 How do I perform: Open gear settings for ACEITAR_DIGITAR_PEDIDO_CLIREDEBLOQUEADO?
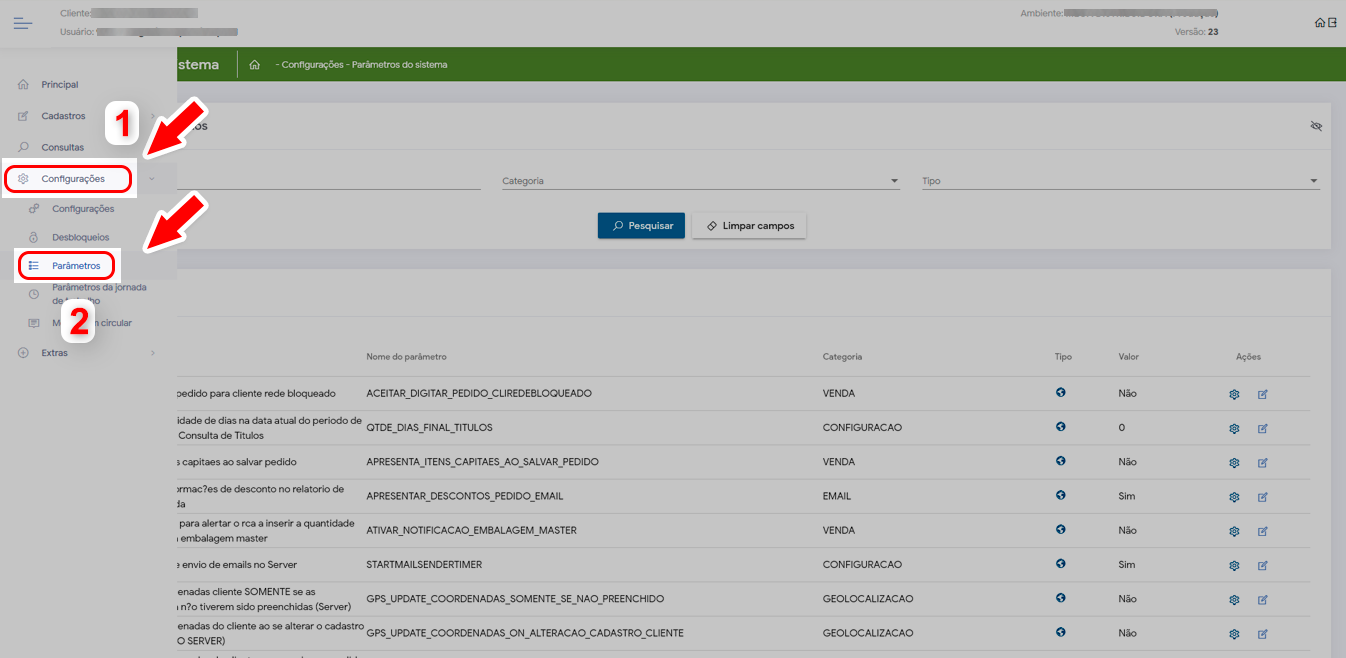[x=1234, y=394]
